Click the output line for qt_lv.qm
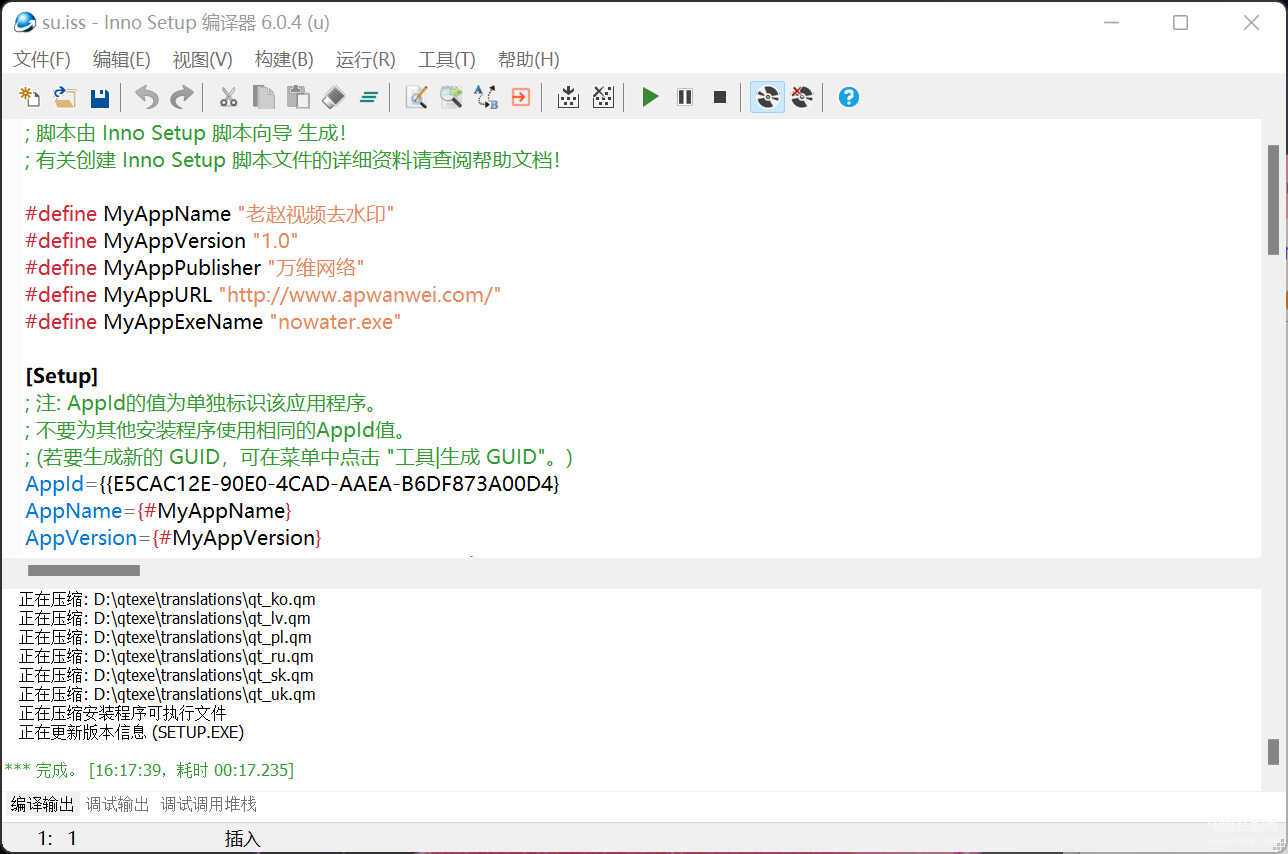 point(165,619)
